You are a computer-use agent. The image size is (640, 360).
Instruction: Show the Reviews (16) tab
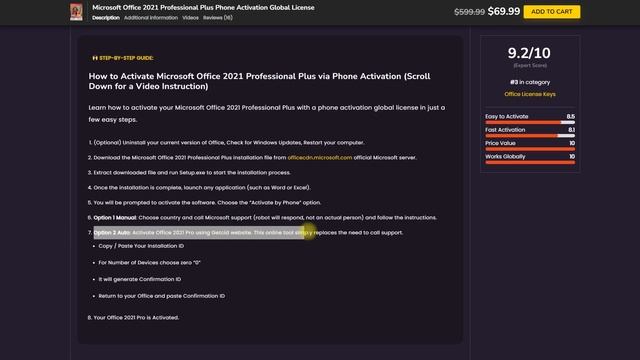click(x=218, y=18)
